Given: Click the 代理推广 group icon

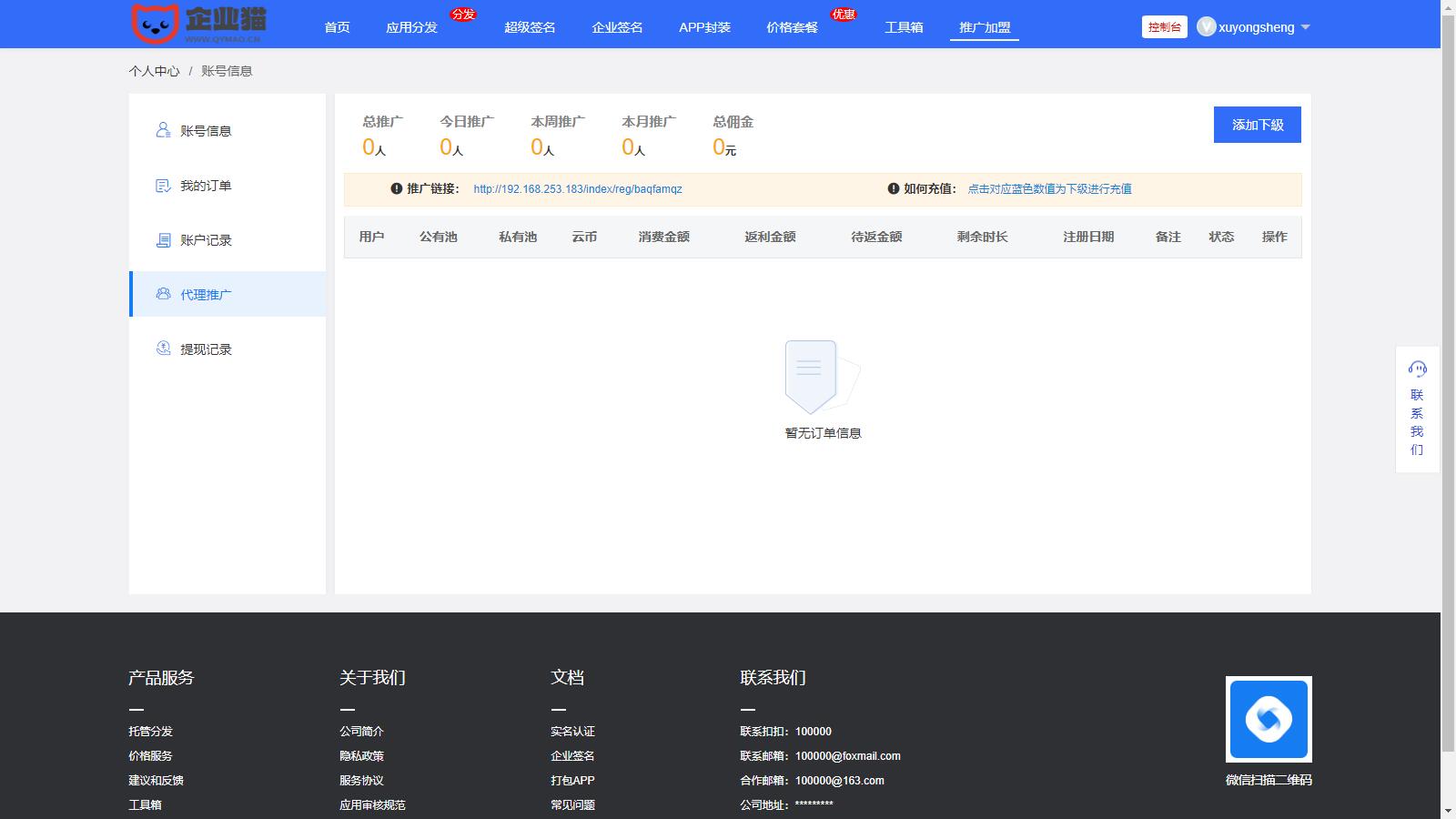Looking at the screenshot, I should tap(163, 294).
